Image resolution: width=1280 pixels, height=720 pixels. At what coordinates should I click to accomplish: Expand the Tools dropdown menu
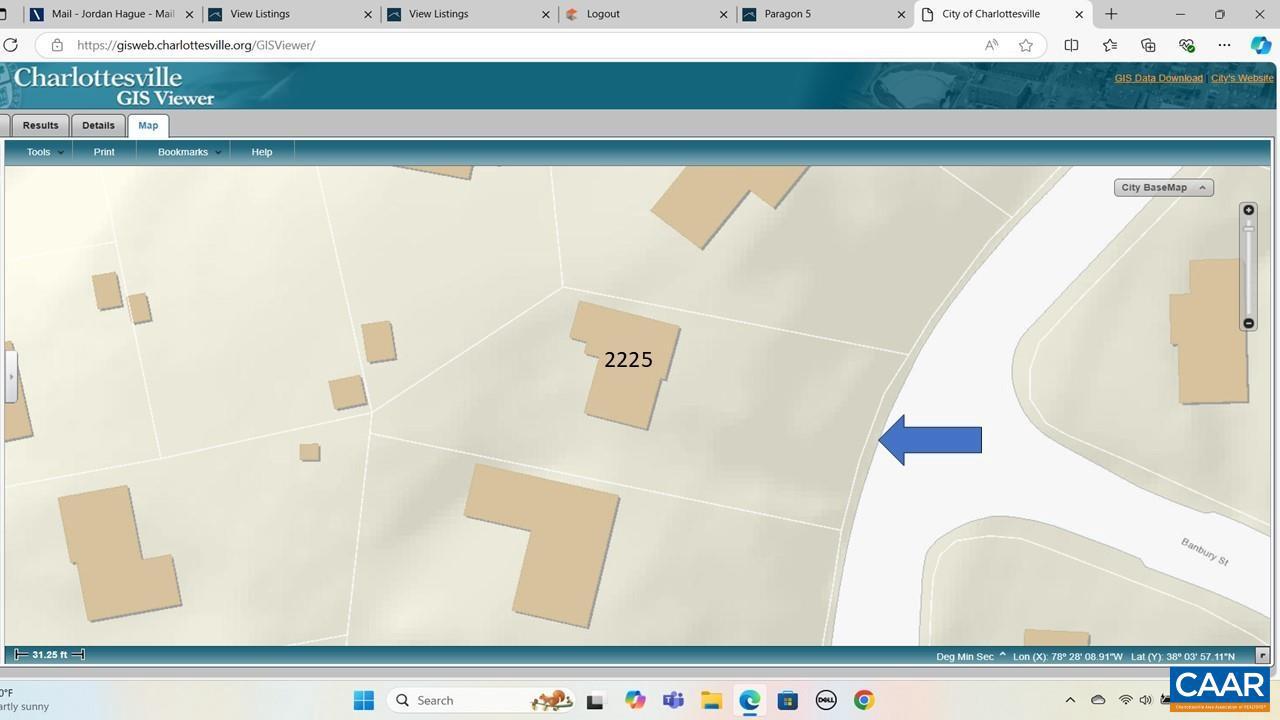click(45, 152)
